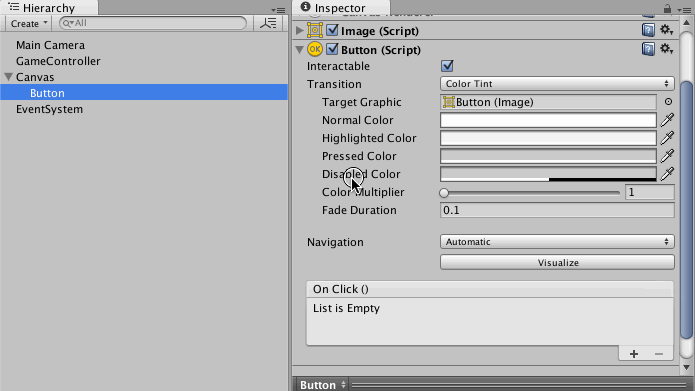Click the On Click () list header
The image size is (695, 391).
[x=490, y=289]
